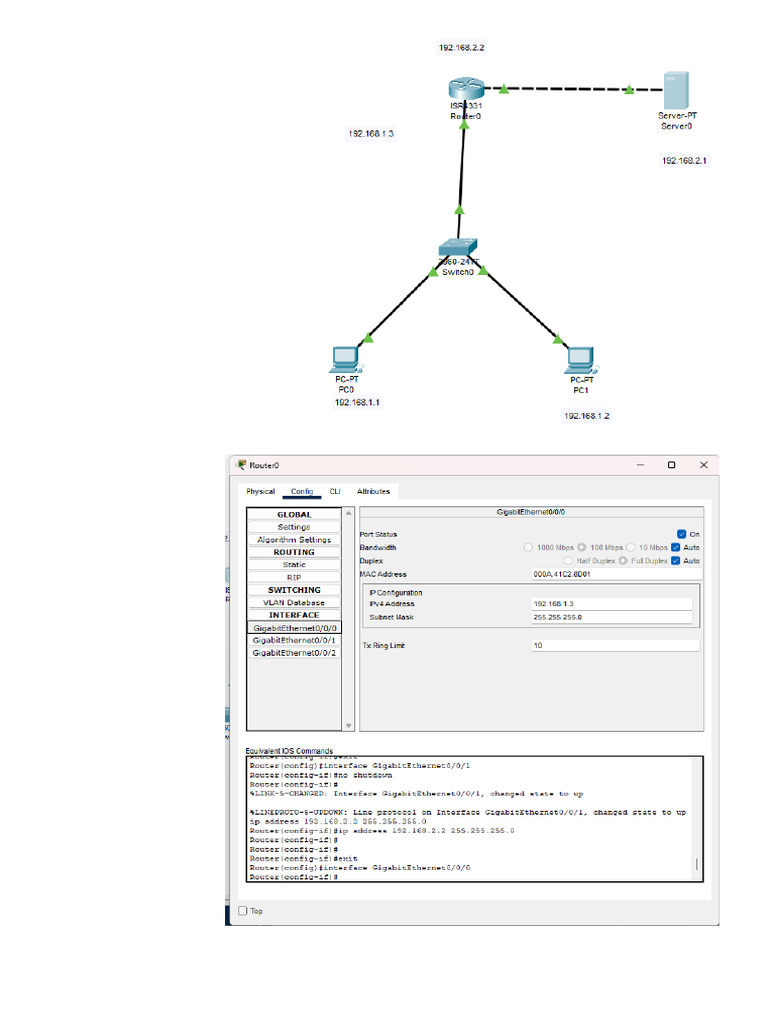Select the 1000 Mbps bandwidth radio
This screenshot has width=768, height=1024.
[528, 547]
